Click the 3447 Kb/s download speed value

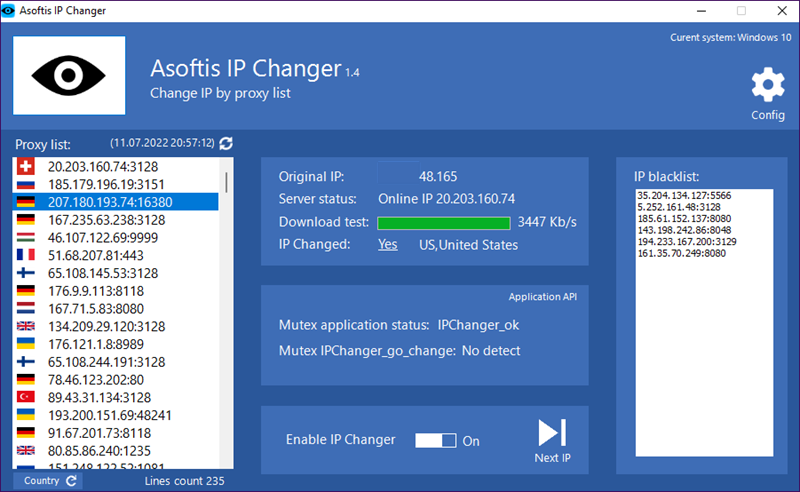point(547,223)
